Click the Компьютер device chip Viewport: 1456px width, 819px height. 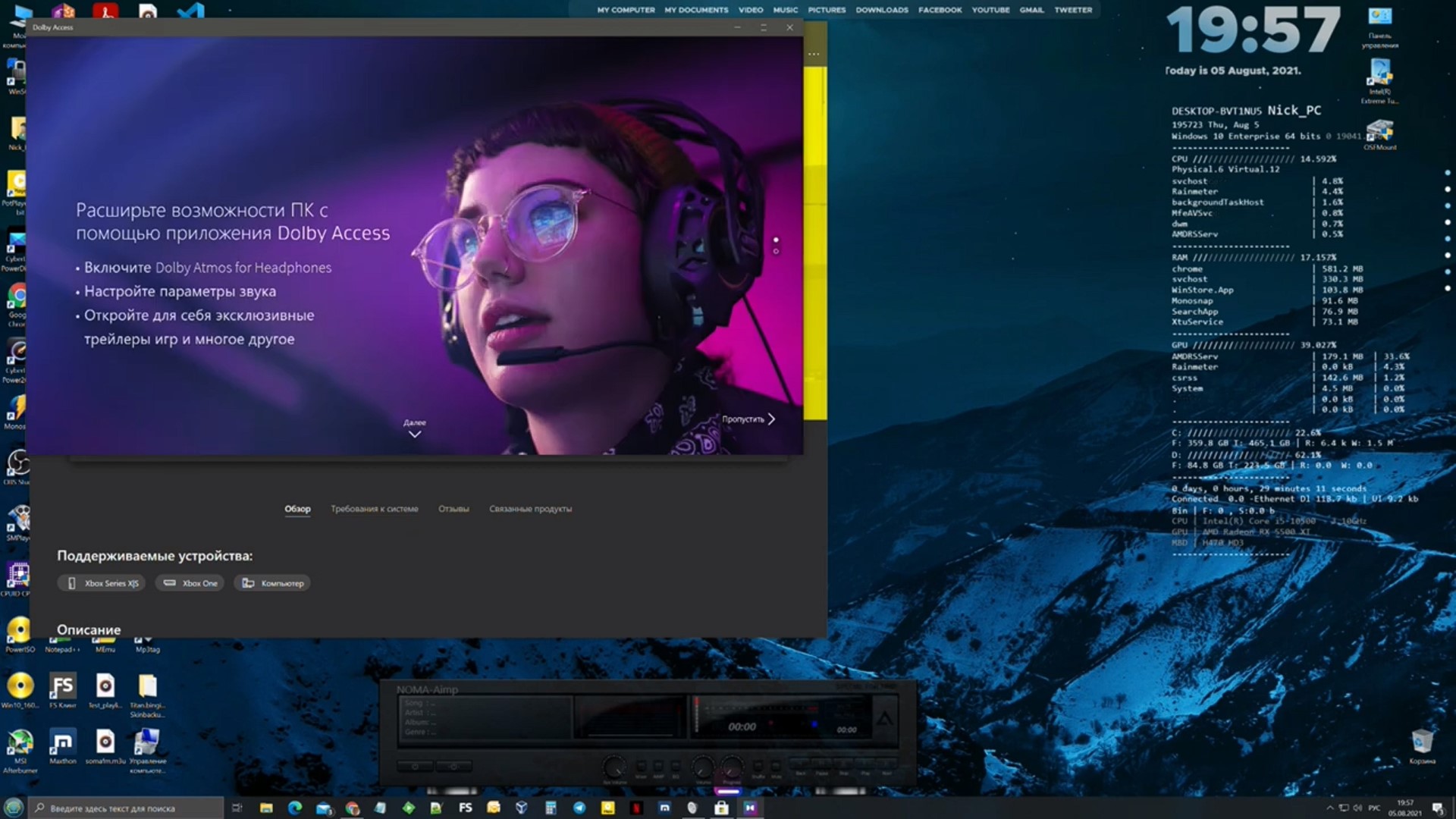pyautogui.click(x=273, y=583)
